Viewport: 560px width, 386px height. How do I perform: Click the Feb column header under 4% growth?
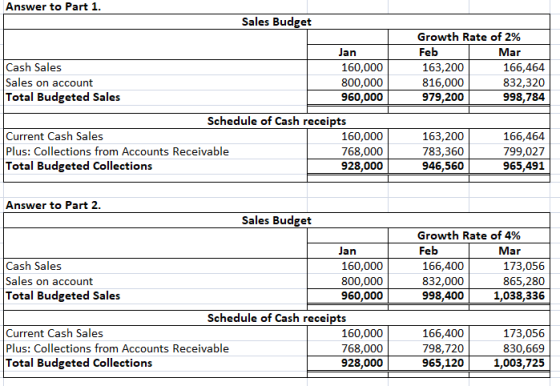click(429, 251)
